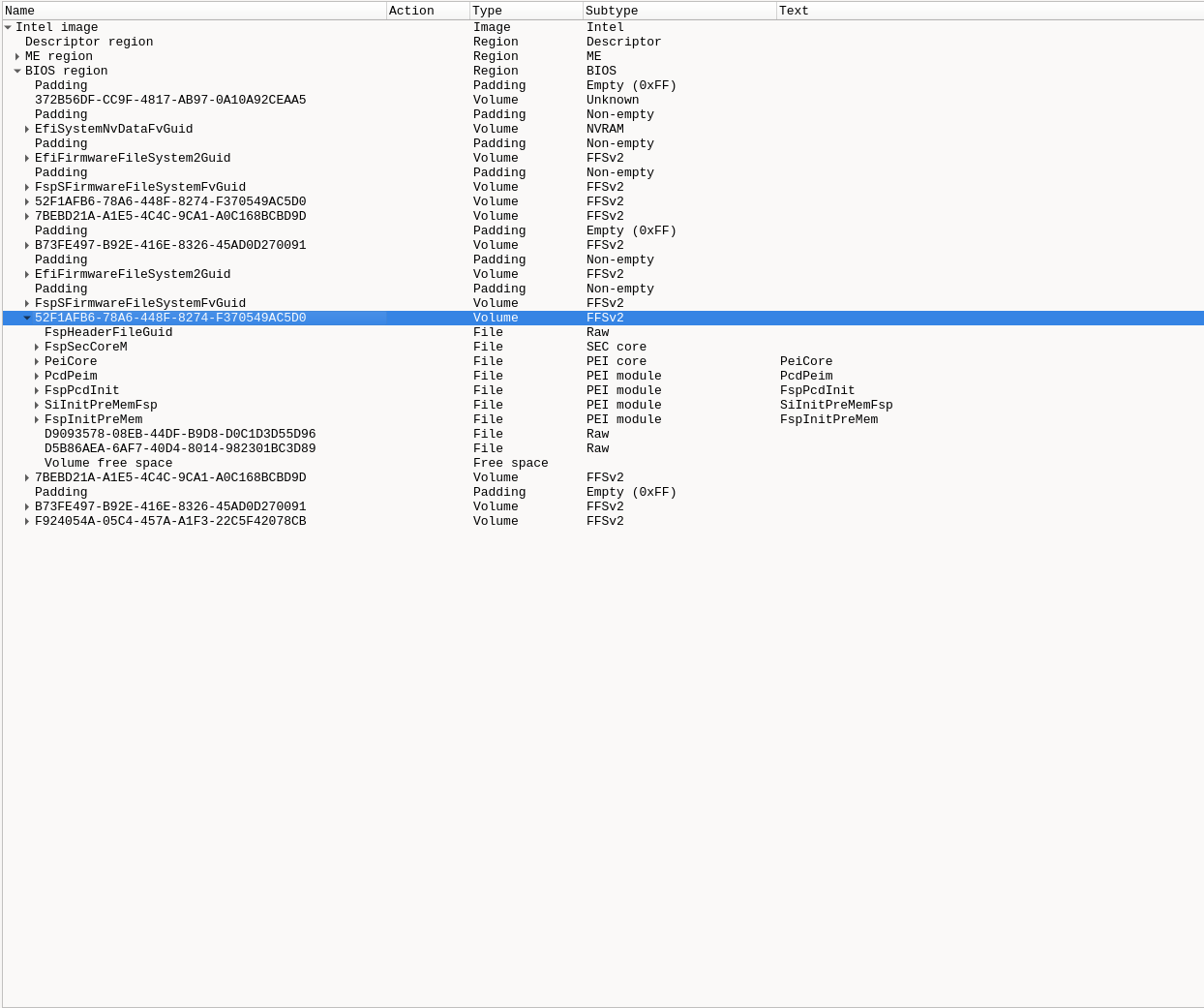Expand the PcdPeim file arrow
Screen dimensions: 1204x1008
pyautogui.click(x=37, y=376)
